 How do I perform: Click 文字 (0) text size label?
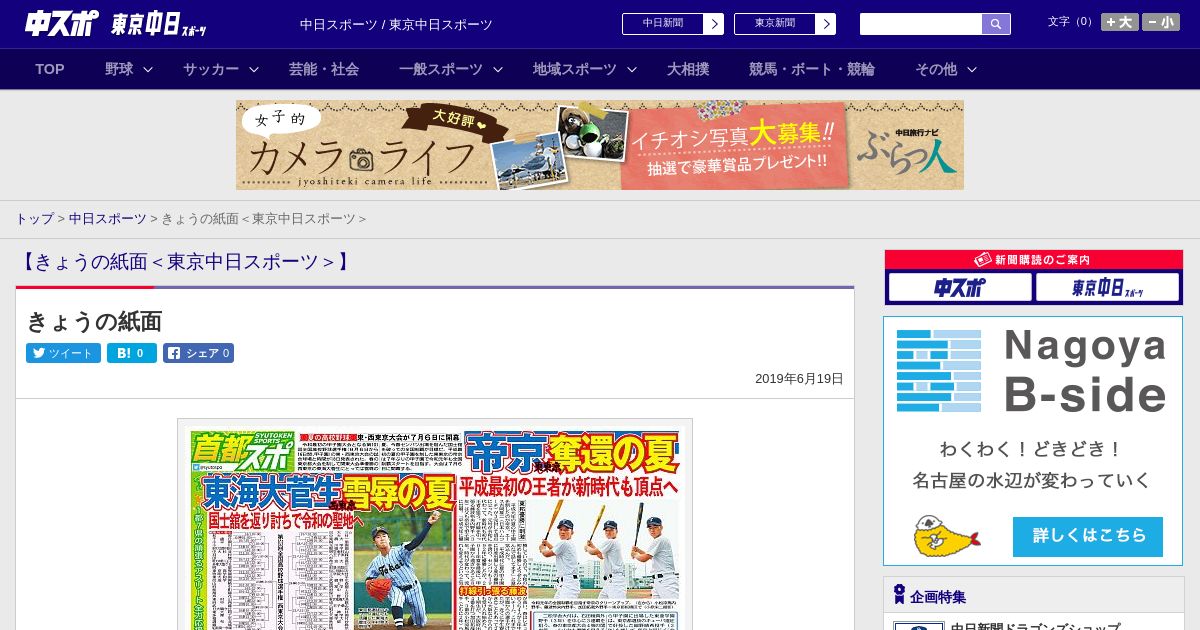click(x=1071, y=22)
